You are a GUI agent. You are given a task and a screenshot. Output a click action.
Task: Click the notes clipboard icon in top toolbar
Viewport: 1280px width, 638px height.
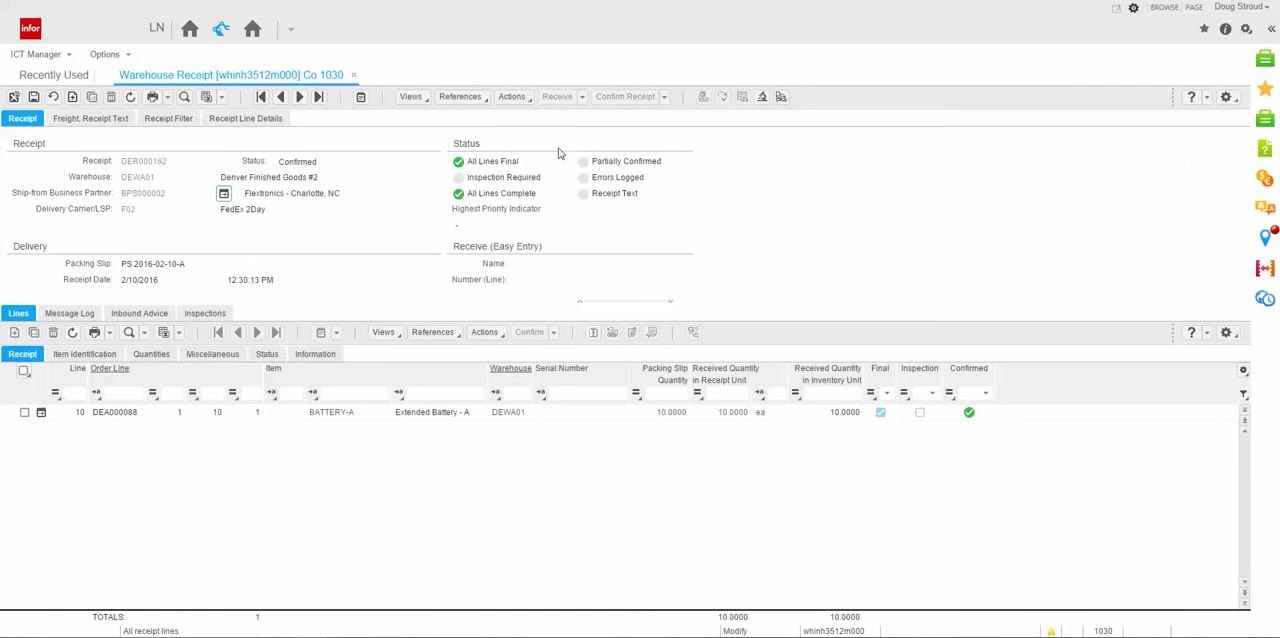(361, 97)
